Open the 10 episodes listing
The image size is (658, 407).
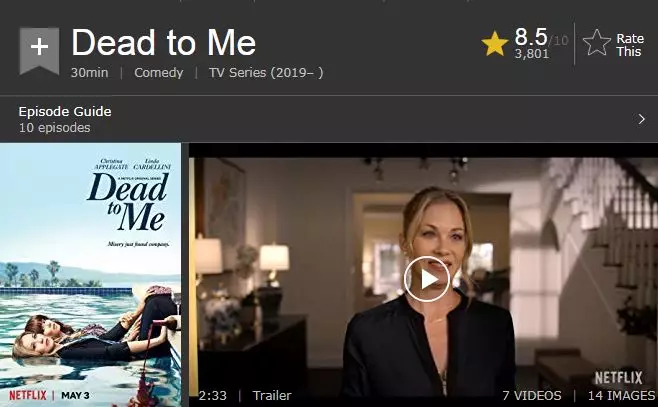(55, 128)
